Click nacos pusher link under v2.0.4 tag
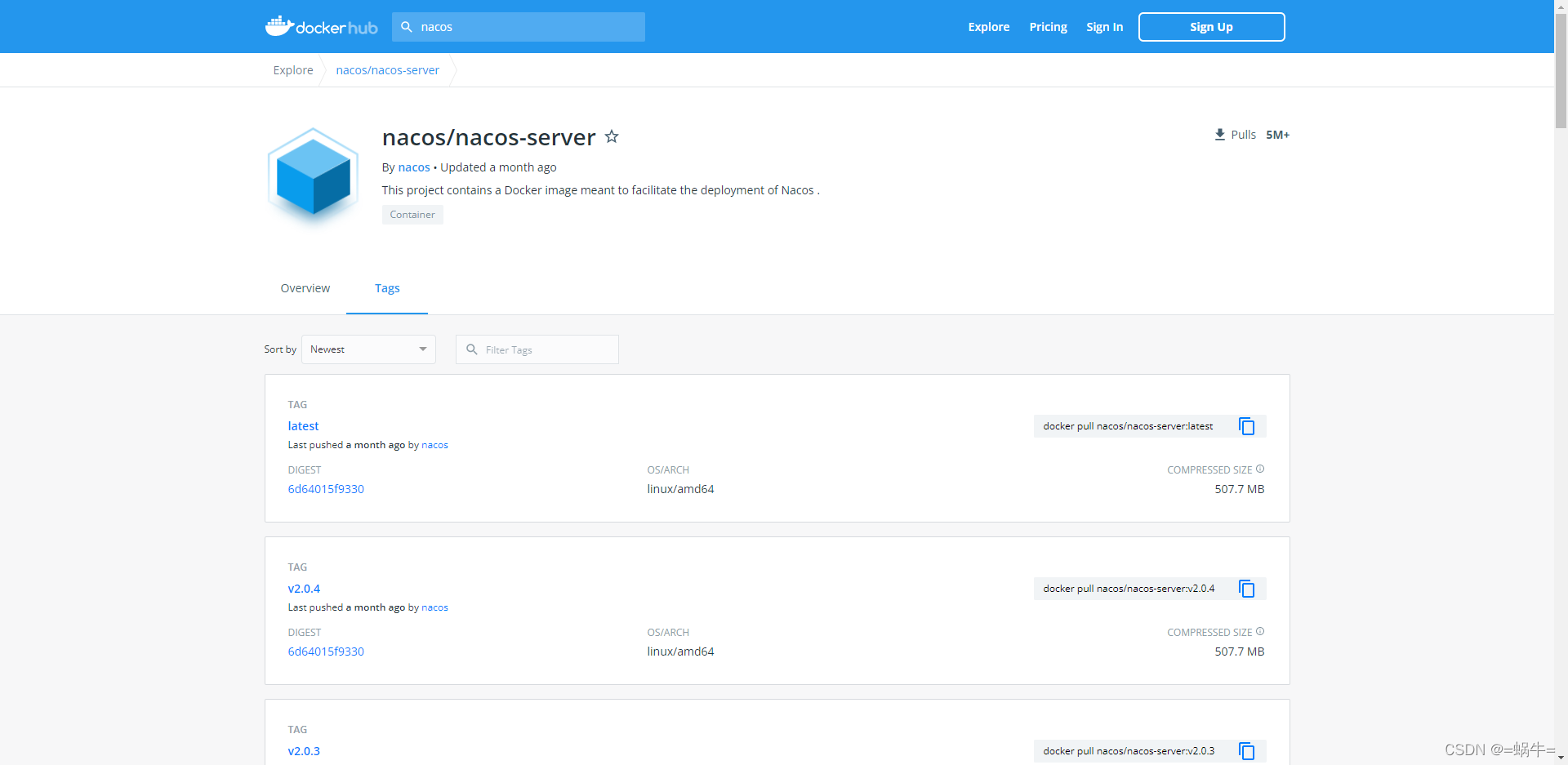This screenshot has height=765, width=1568. (434, 607)
